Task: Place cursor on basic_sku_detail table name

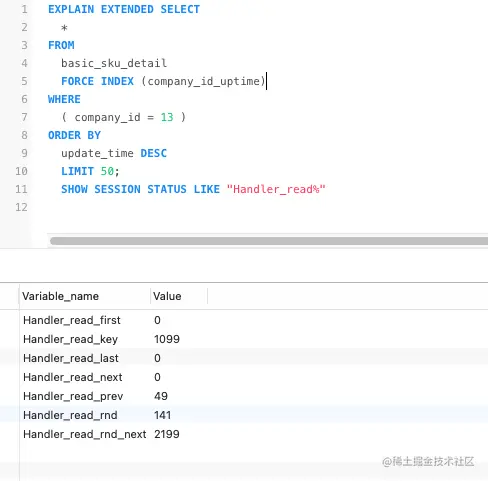Action: [114, 63]
